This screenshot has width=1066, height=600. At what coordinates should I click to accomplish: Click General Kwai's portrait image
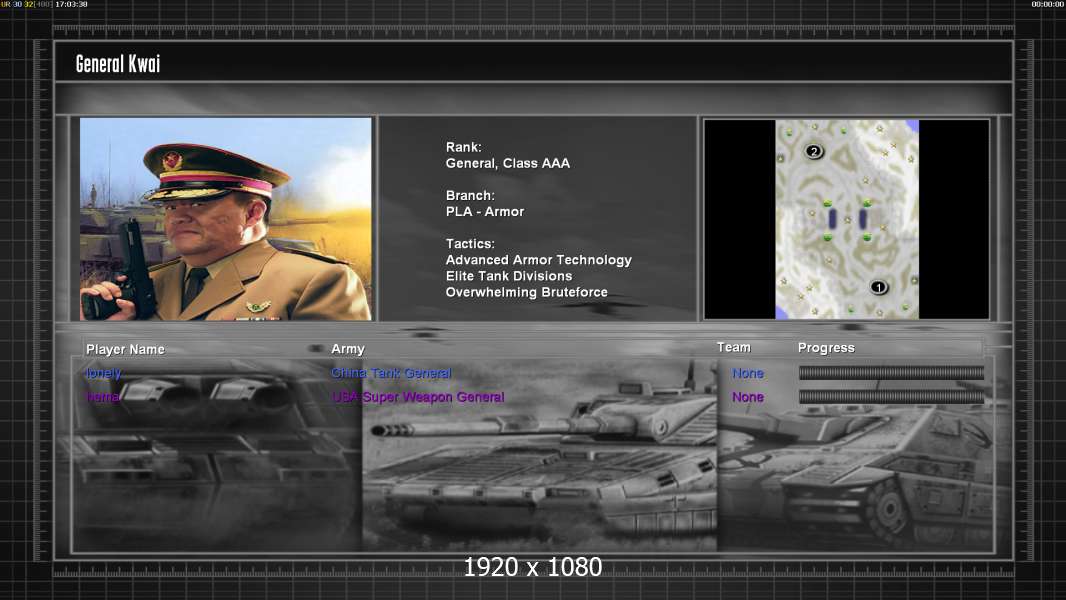point(226,219)
